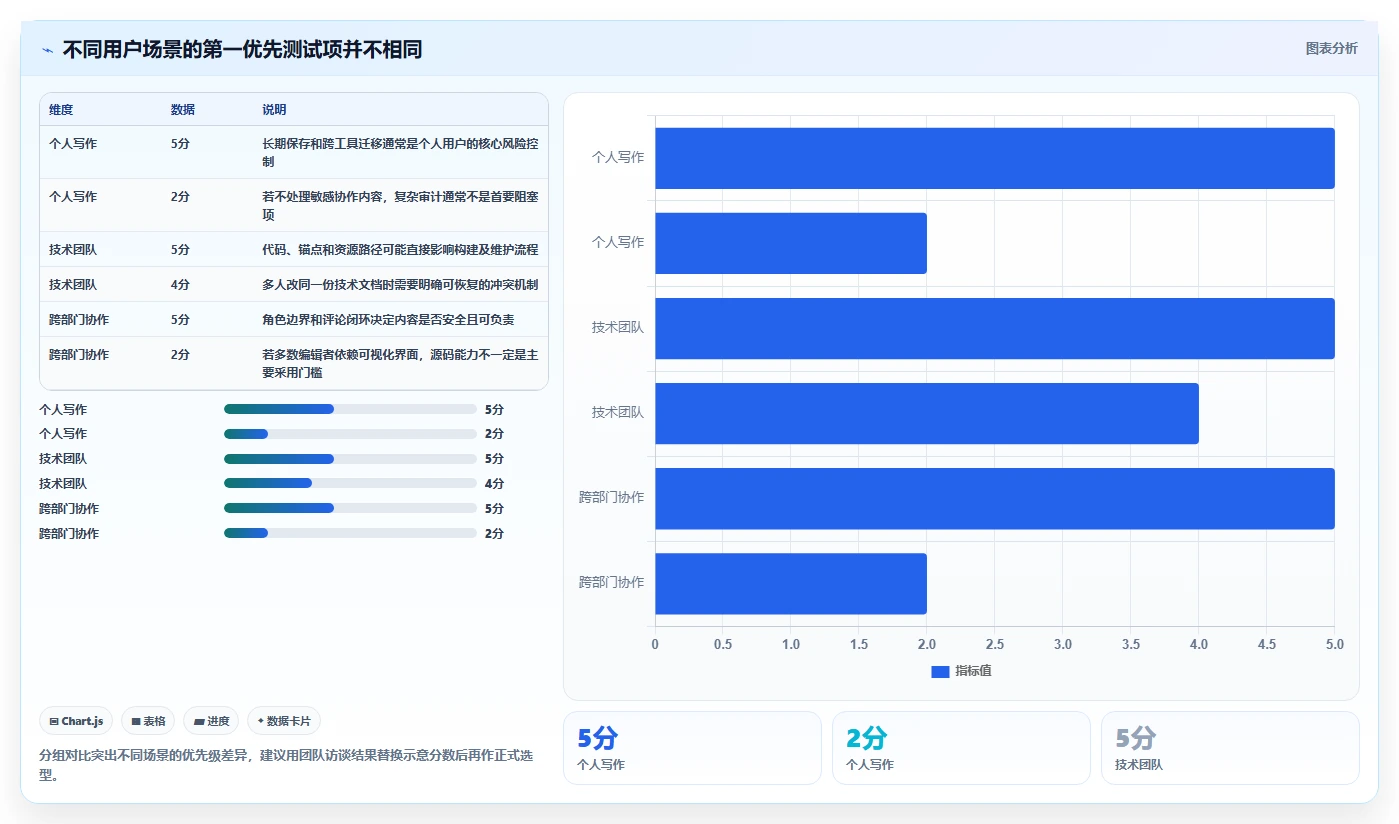The width and height of the screenshot is (1399, 824).
Task: Click the 跨部门协作 5分 progress bar
Action: coord(350,508)
